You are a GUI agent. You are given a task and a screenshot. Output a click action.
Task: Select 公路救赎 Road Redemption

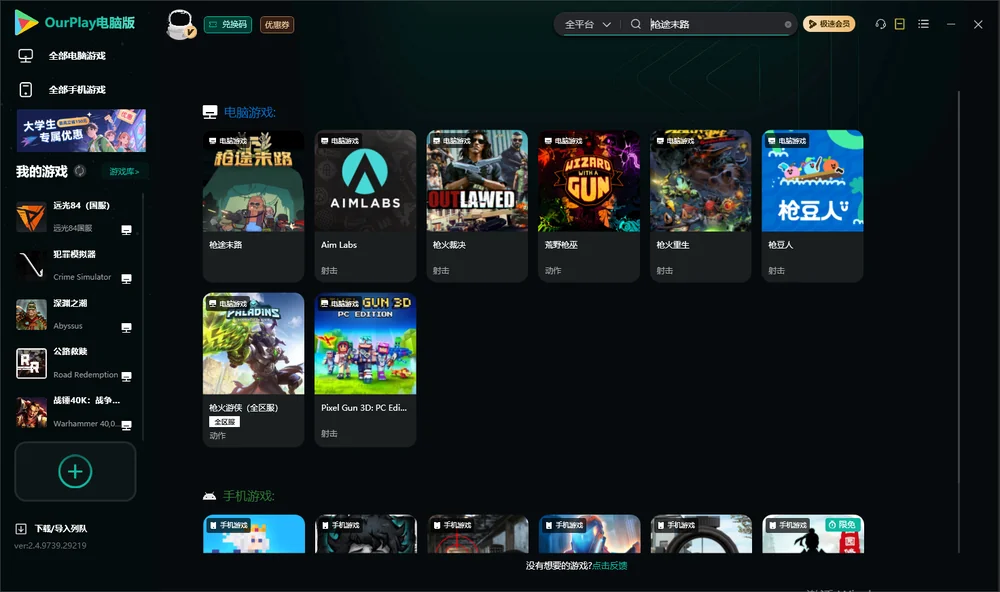point(73,363)
